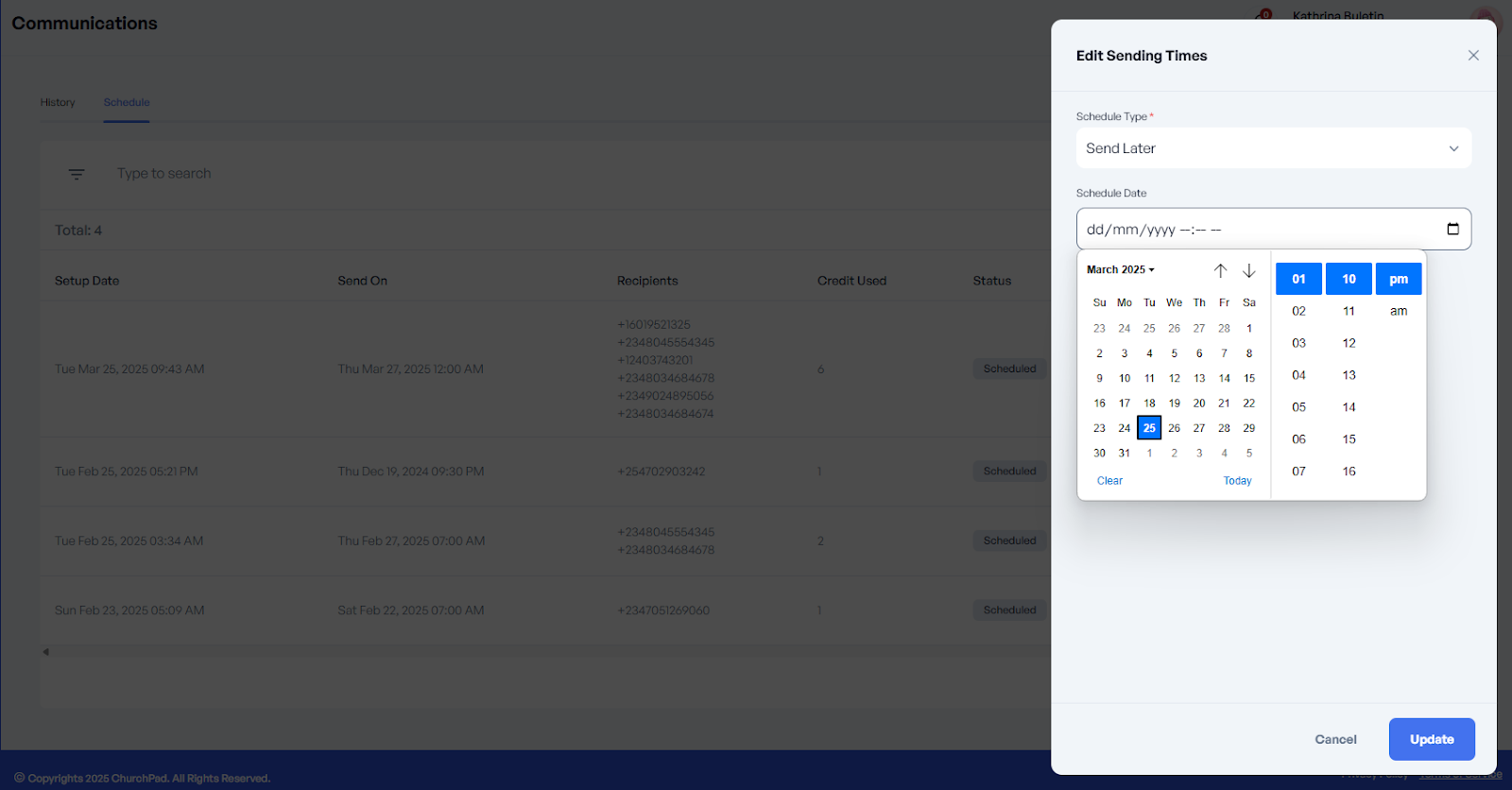Click the Cancel button
This screenshot has width=1512, height=790.
[x=1335, y=739]
